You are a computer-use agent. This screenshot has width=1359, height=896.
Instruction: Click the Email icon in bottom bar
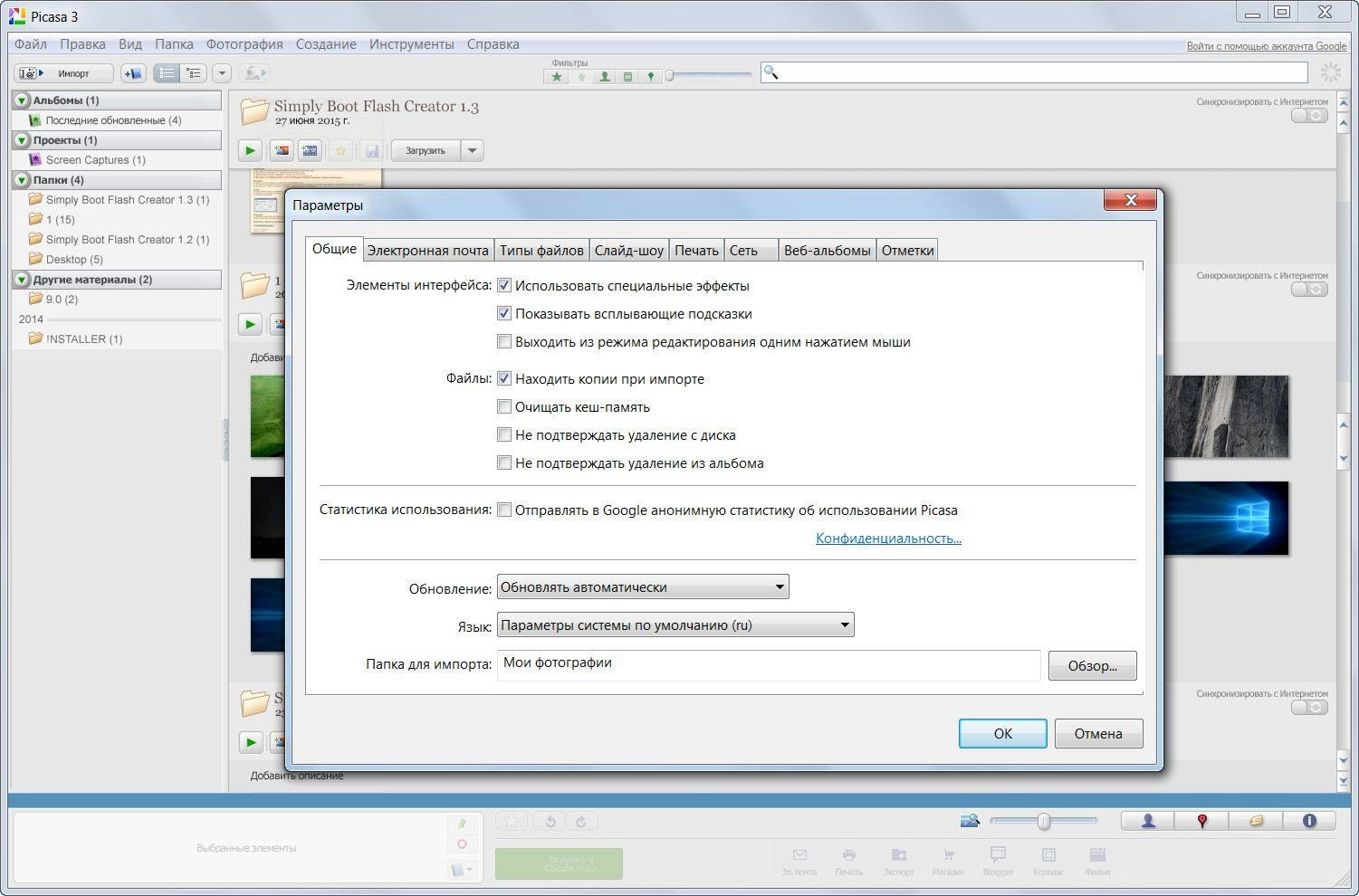coord(799,860)
